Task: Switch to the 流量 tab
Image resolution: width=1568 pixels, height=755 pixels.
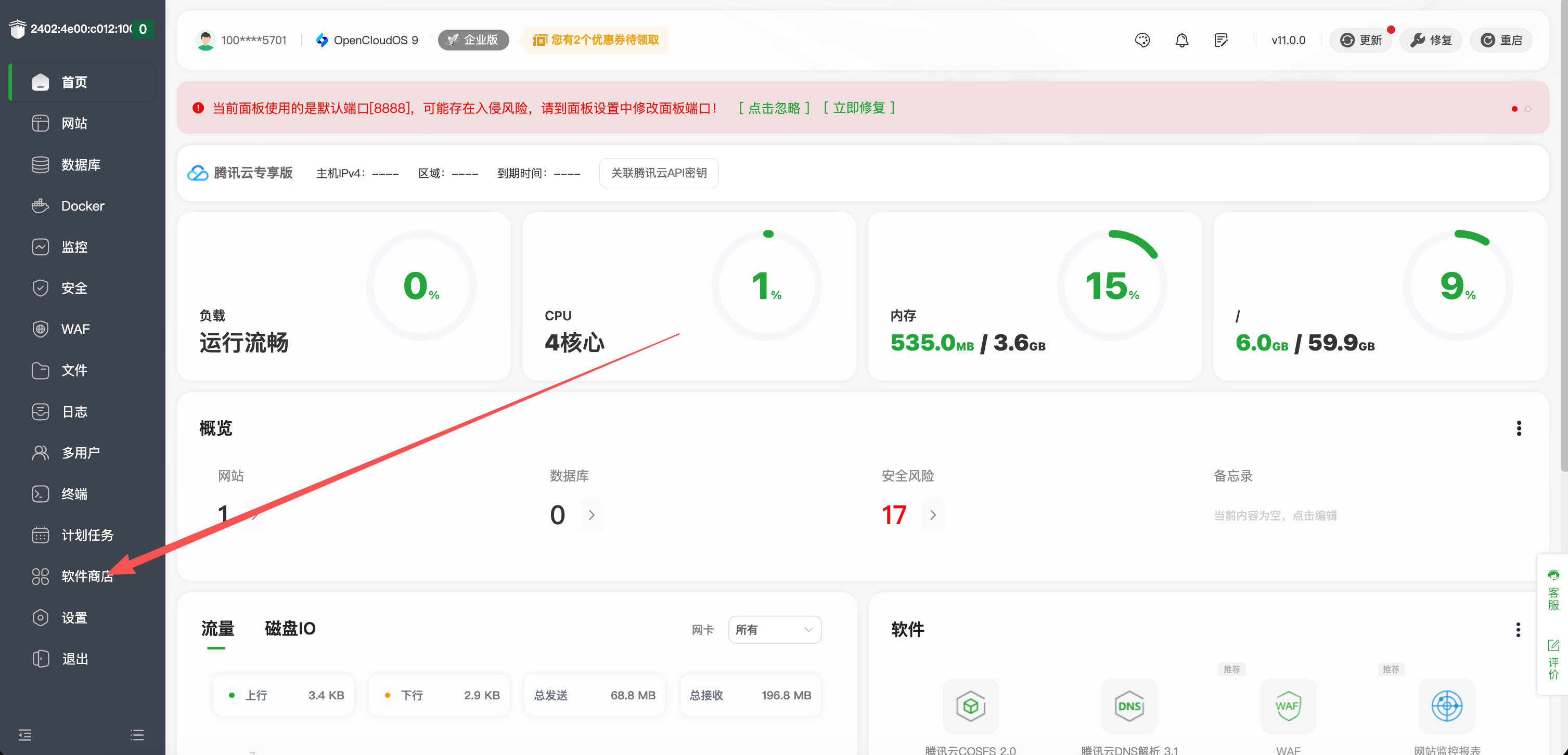Action: [x=217, y=629]
